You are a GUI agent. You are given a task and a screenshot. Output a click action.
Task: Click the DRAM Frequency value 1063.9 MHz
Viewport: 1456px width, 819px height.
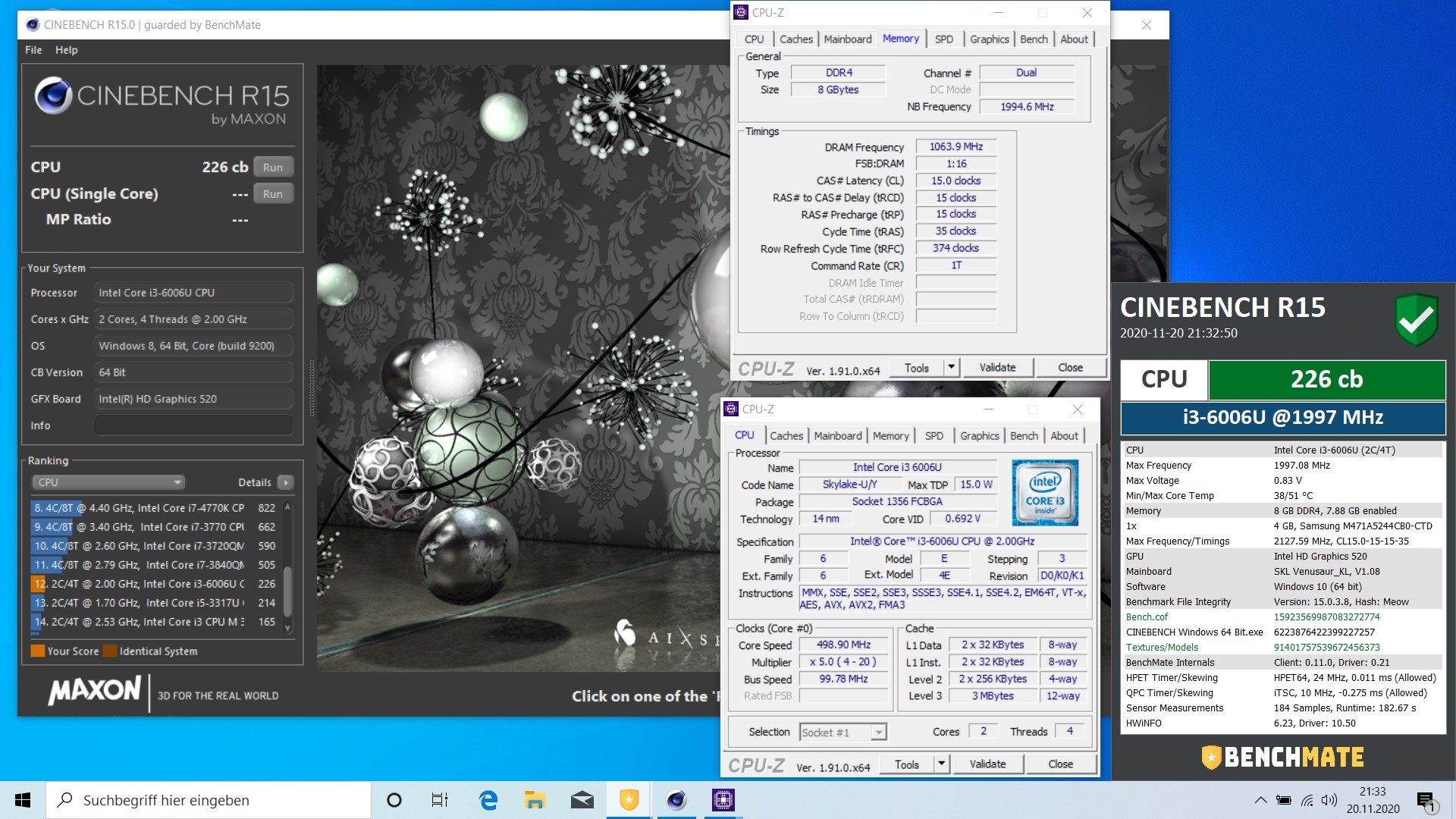pyautogui.click(x=955, y=147)
